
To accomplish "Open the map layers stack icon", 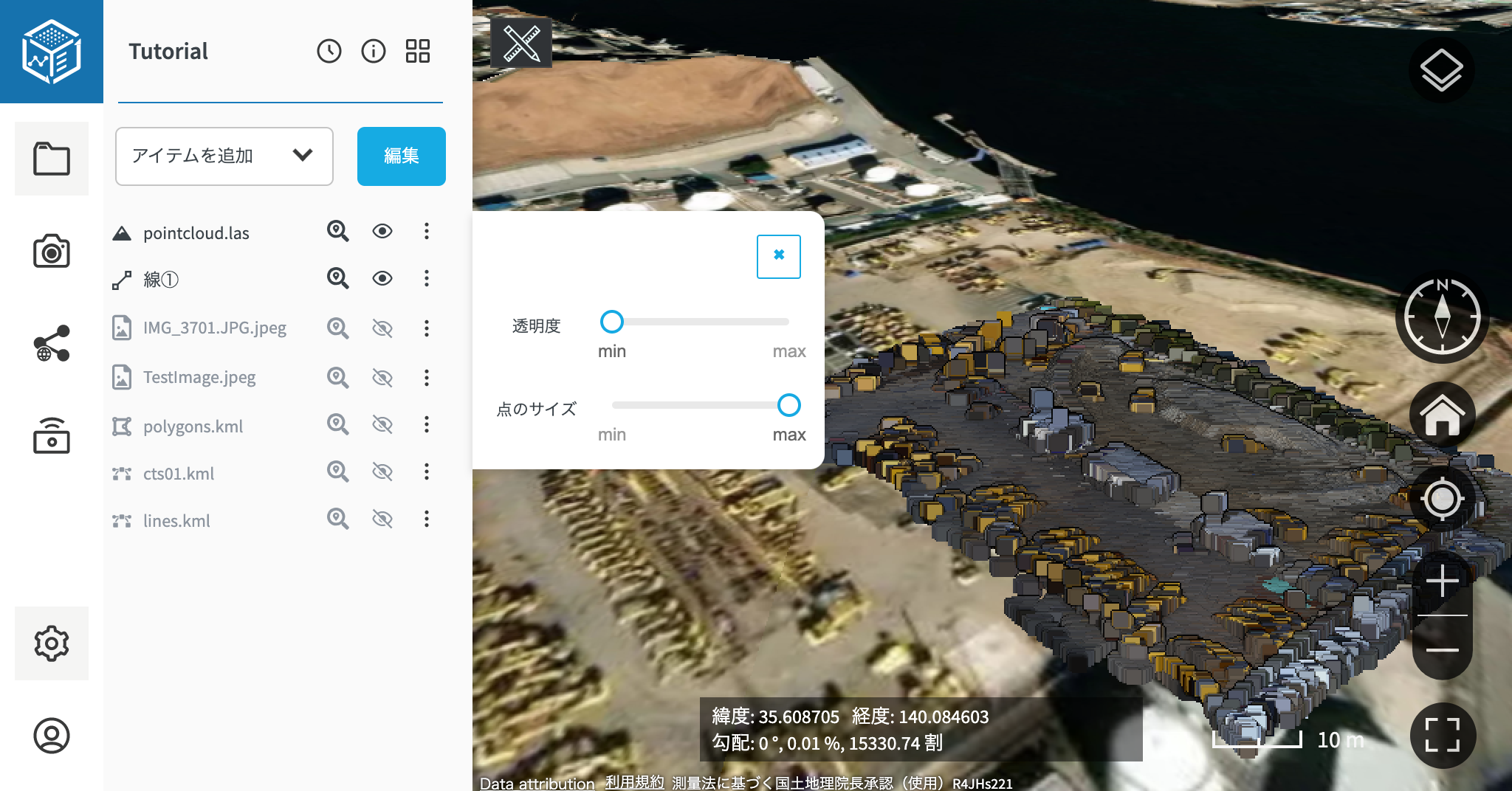I will (1441, 70).
